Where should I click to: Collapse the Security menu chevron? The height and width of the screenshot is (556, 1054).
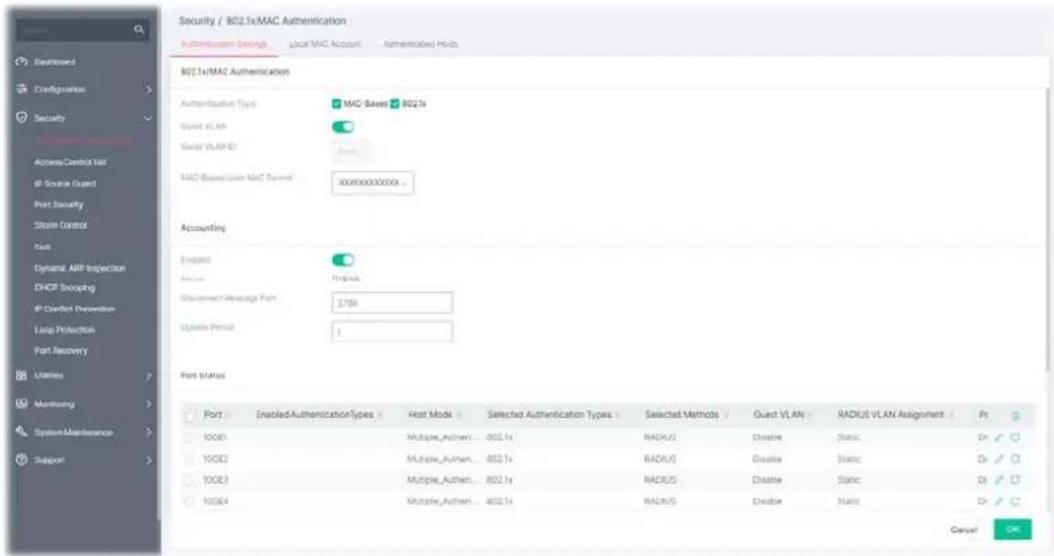click(x=149, y=118)
